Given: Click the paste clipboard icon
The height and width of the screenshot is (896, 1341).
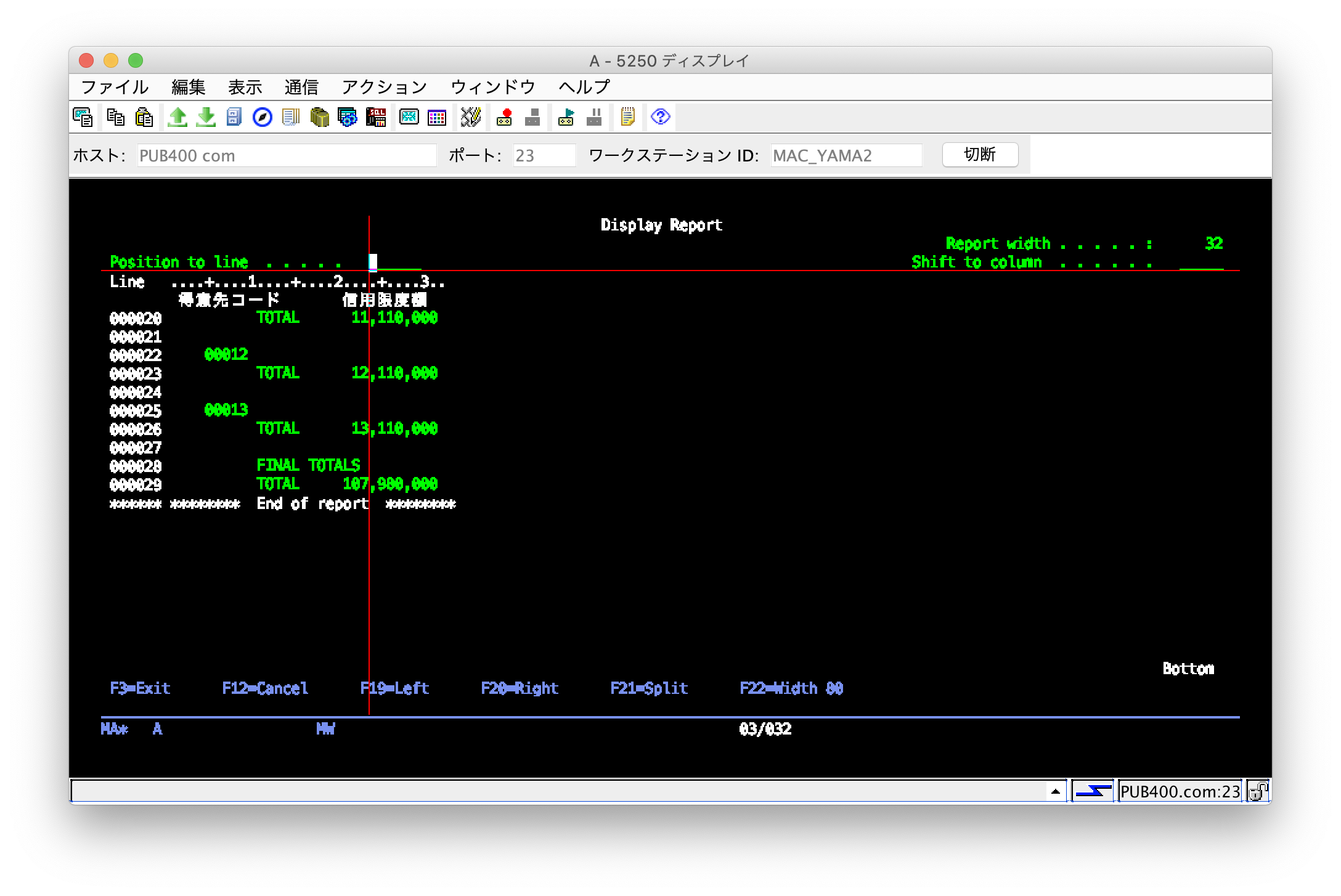Looking at the screenshot, I should coord(144,117).
